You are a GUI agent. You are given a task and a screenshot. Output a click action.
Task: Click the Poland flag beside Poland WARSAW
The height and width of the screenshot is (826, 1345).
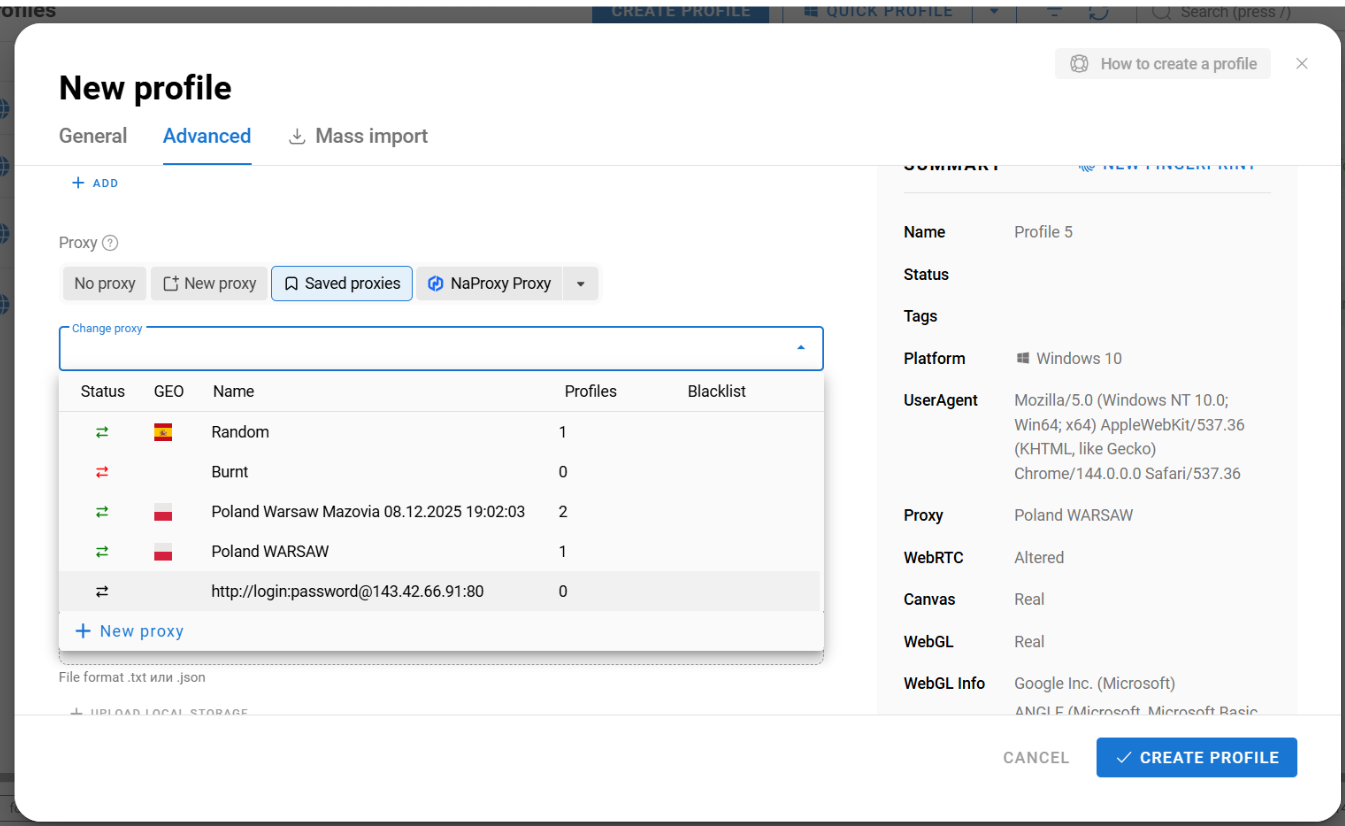(x=163, y=552)
